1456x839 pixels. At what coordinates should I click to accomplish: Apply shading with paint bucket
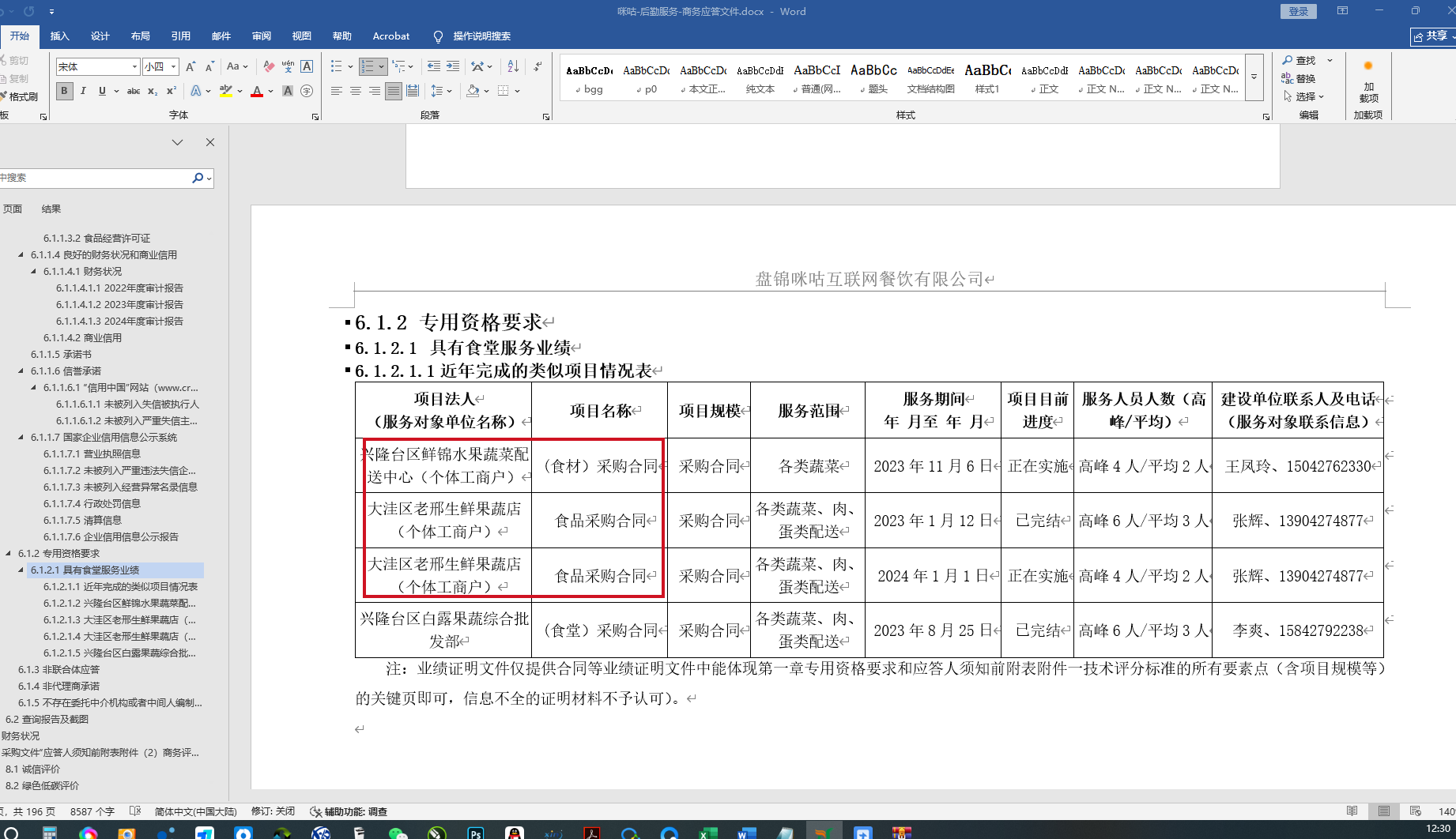coord(473,92)
